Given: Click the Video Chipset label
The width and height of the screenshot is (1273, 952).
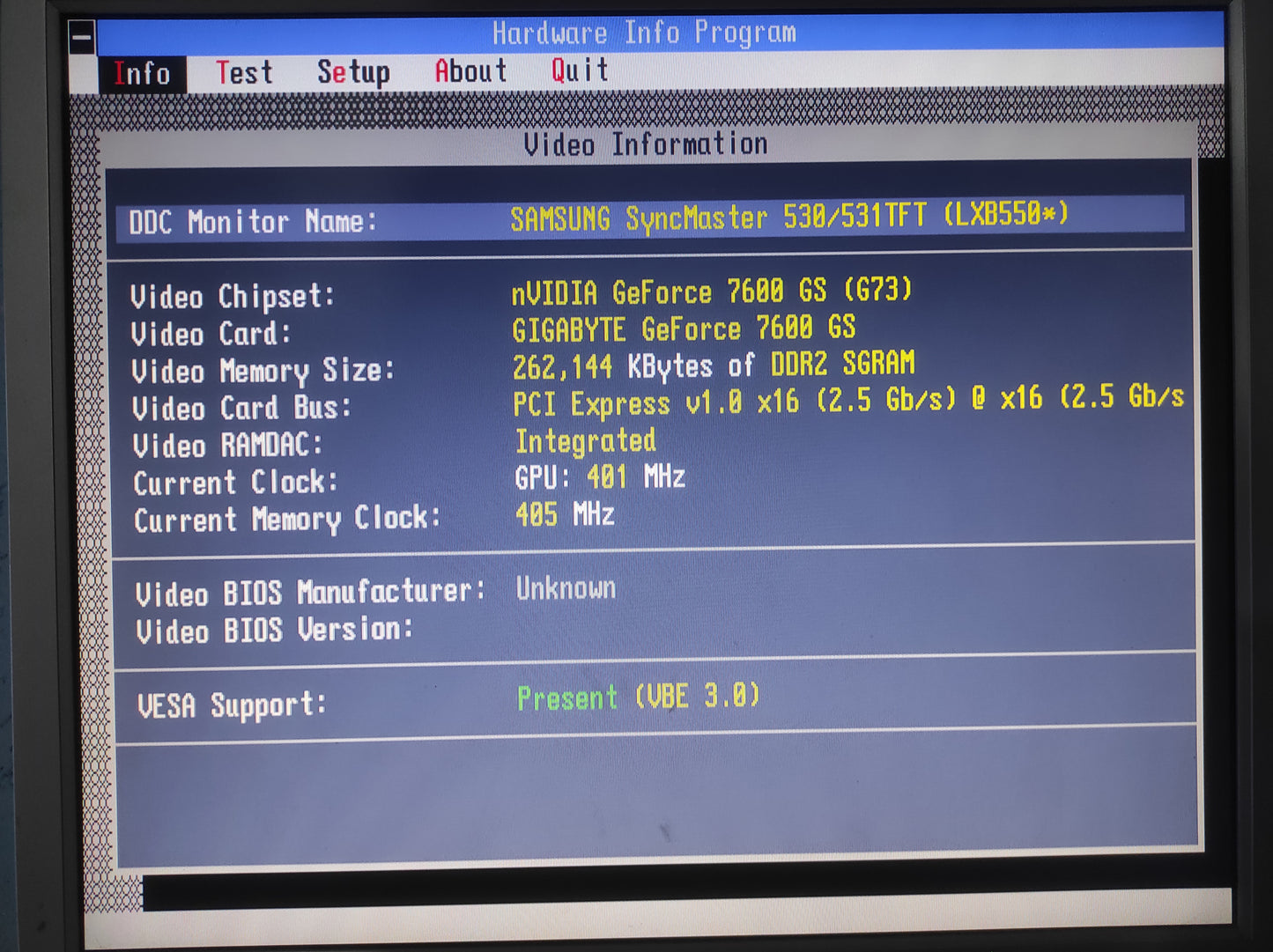Looking at the screenshot, I should point(233,297).
